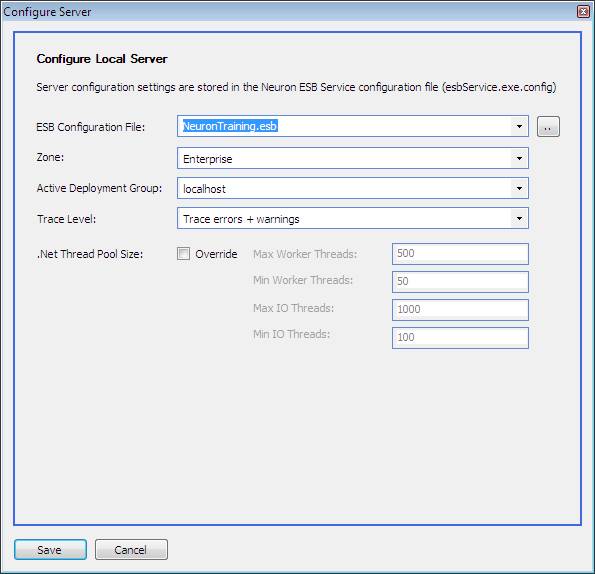Screen dimensions: 595x574
Task: Click the Max IO Threads field
Action: (x=460, y=310)
